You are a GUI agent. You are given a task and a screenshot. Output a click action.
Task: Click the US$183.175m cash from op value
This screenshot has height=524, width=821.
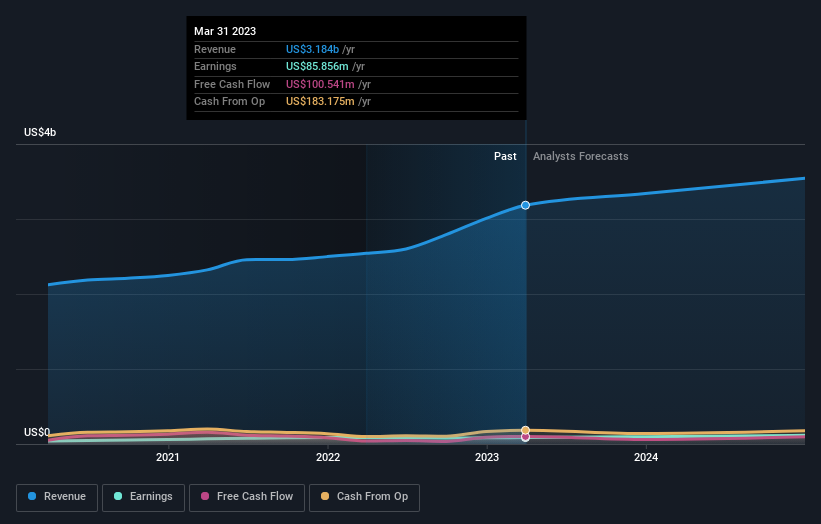320,102
